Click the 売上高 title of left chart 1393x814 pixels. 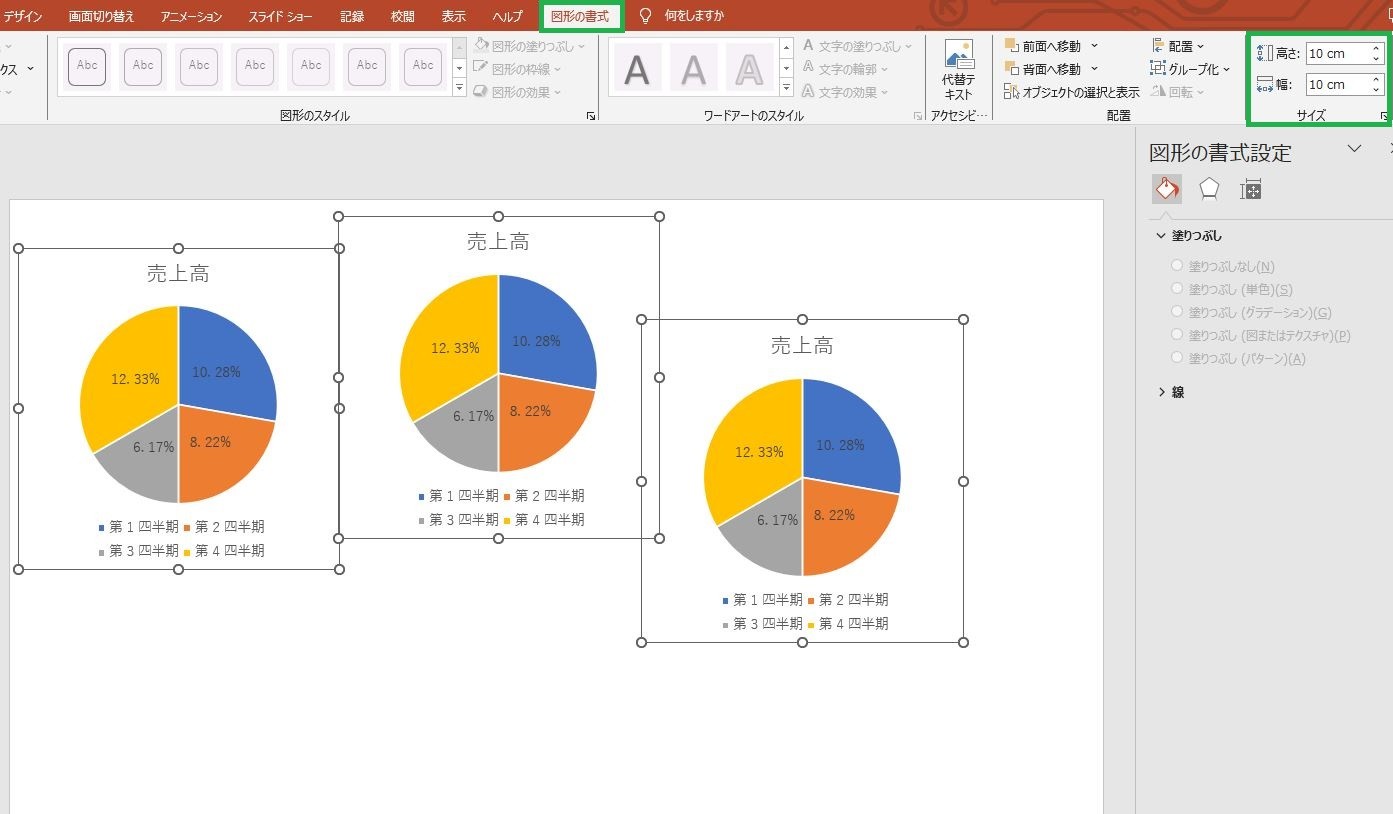tap(178, 273)
